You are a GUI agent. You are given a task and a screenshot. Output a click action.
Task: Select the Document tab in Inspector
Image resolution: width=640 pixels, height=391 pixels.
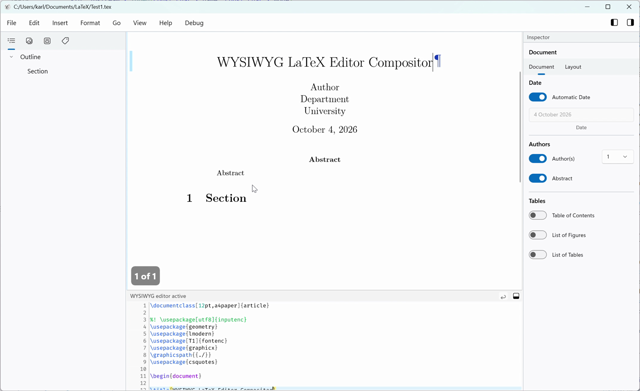pyautogui.click(x=541, y=67)
